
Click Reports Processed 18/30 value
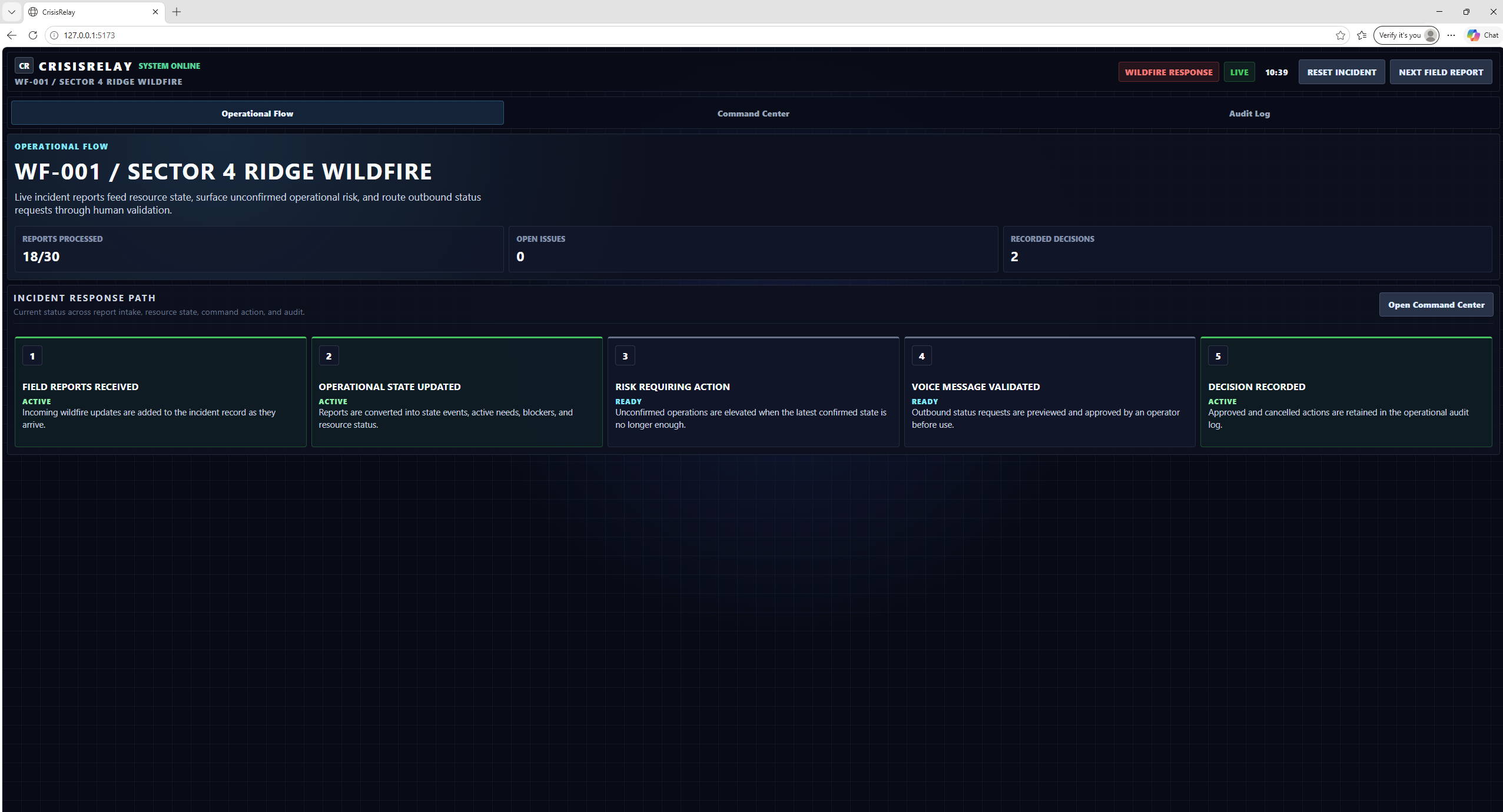(x=41, y=257)
